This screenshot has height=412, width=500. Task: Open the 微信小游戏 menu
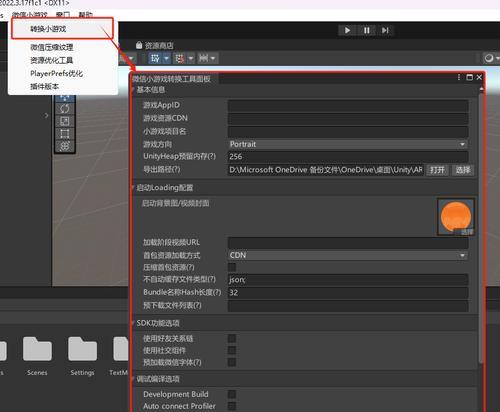click(x=30, y=15)
